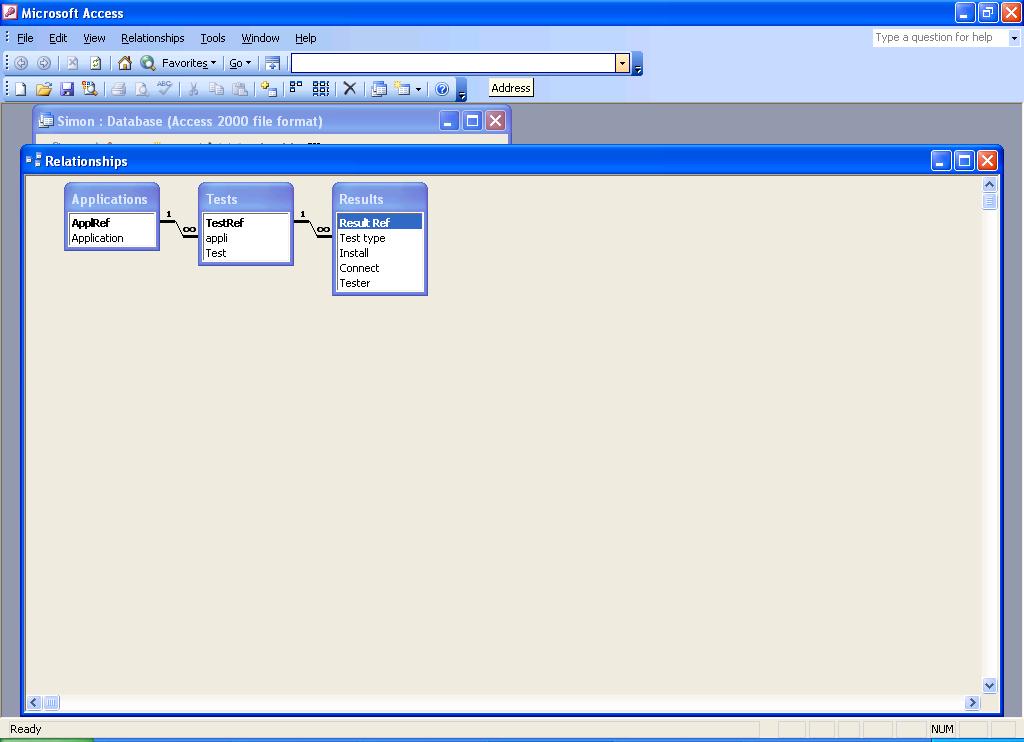Open the Window menu
Viewport: 1024px width, 742px height.
coord(261,39)
